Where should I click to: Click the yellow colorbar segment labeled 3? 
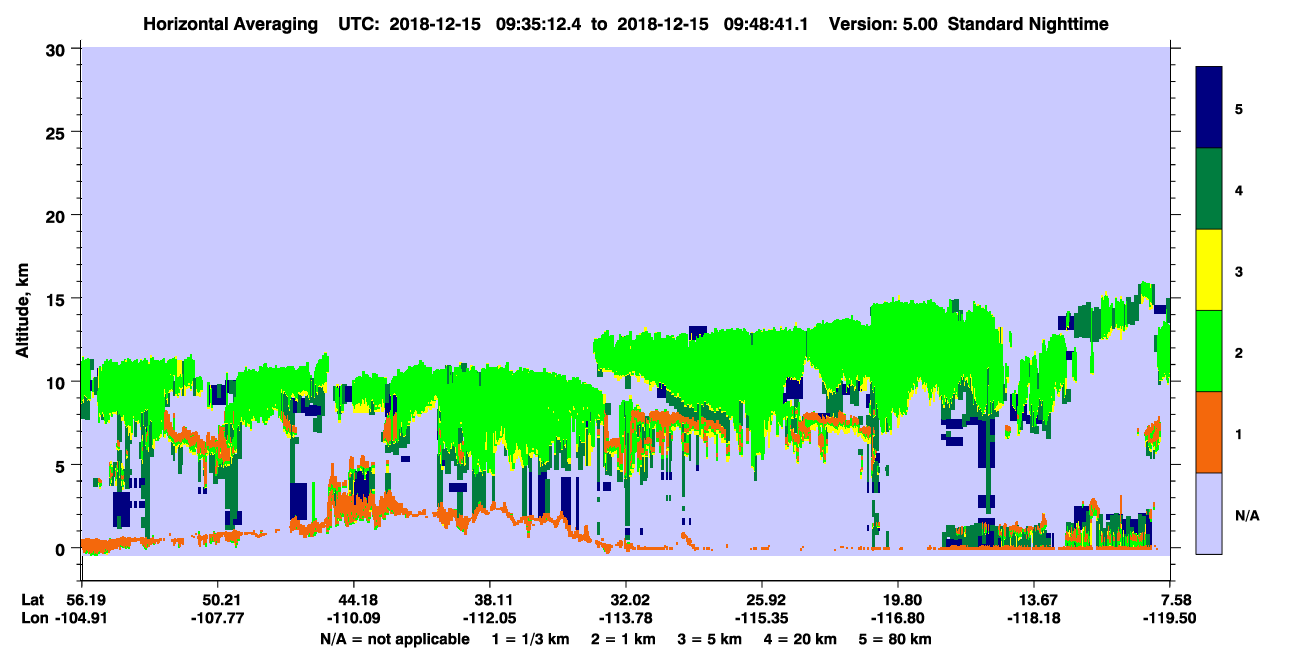pos(1209,270)
